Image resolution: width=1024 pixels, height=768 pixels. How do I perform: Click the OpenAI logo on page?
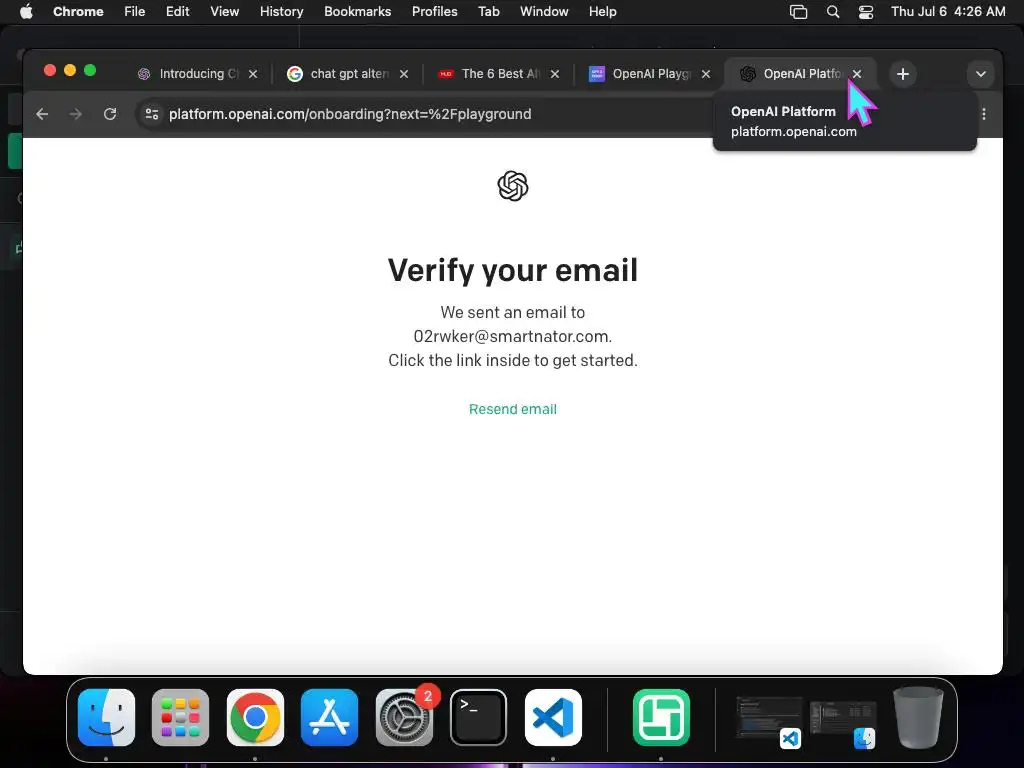513,186
